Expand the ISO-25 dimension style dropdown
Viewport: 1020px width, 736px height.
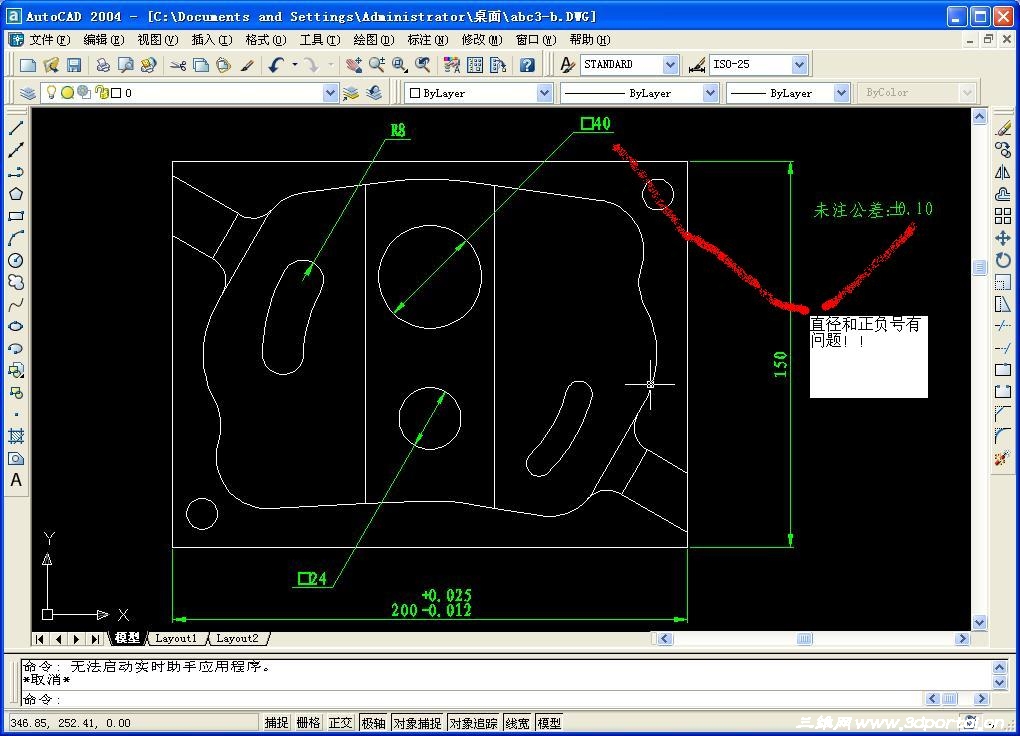click(x=799, y=64)
